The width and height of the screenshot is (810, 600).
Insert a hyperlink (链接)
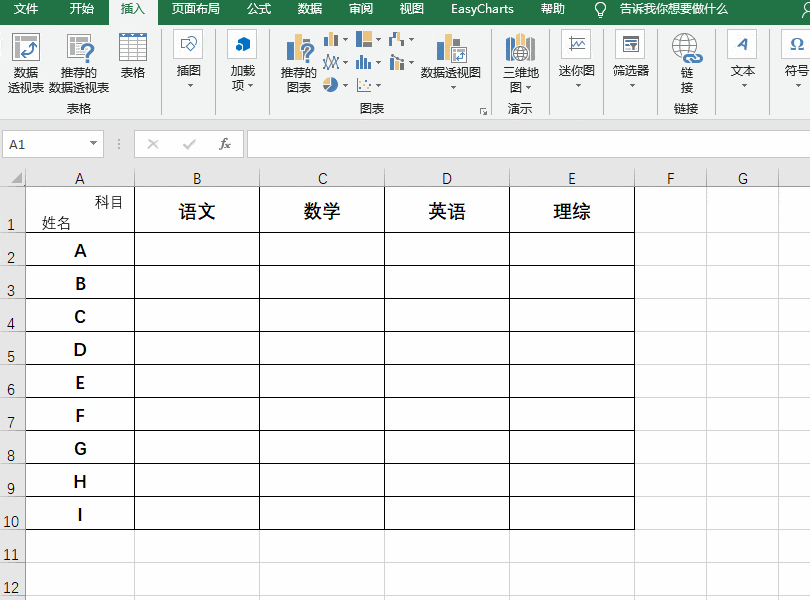(x=687, y=63)
